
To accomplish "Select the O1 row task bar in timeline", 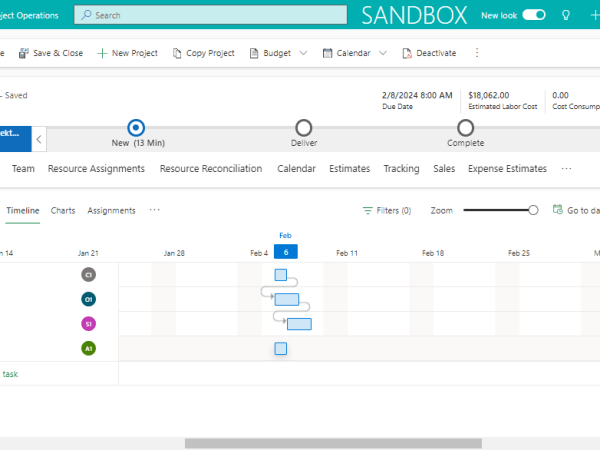I will 287,299.
